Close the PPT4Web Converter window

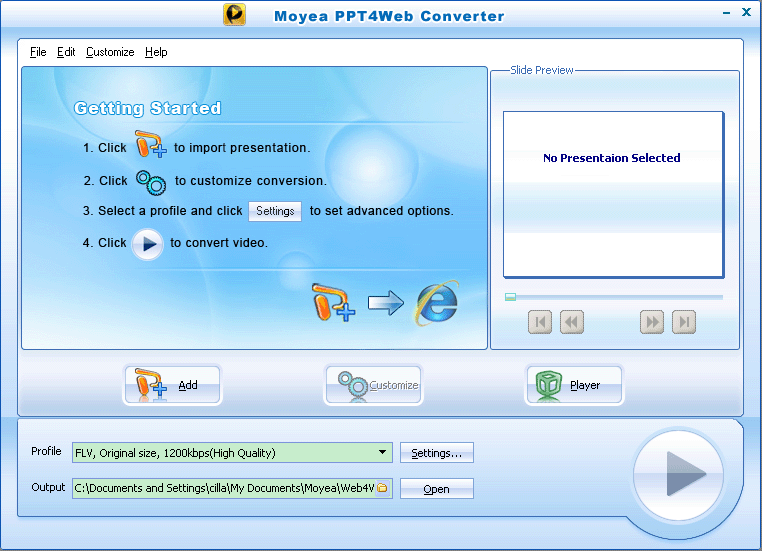coord(746,12)
